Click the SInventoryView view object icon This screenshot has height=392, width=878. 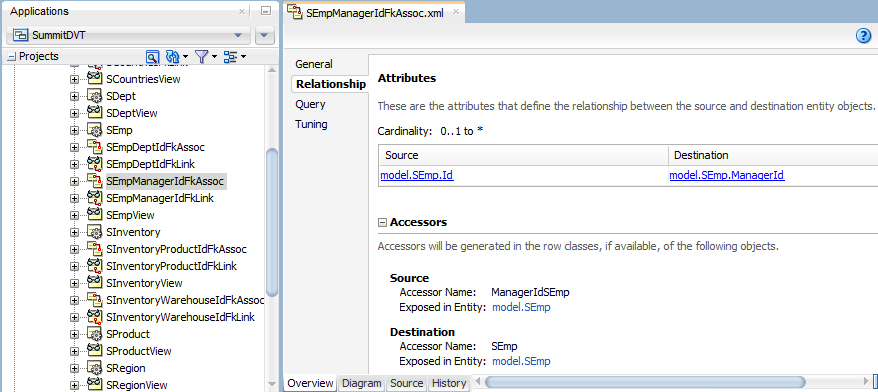94,283
